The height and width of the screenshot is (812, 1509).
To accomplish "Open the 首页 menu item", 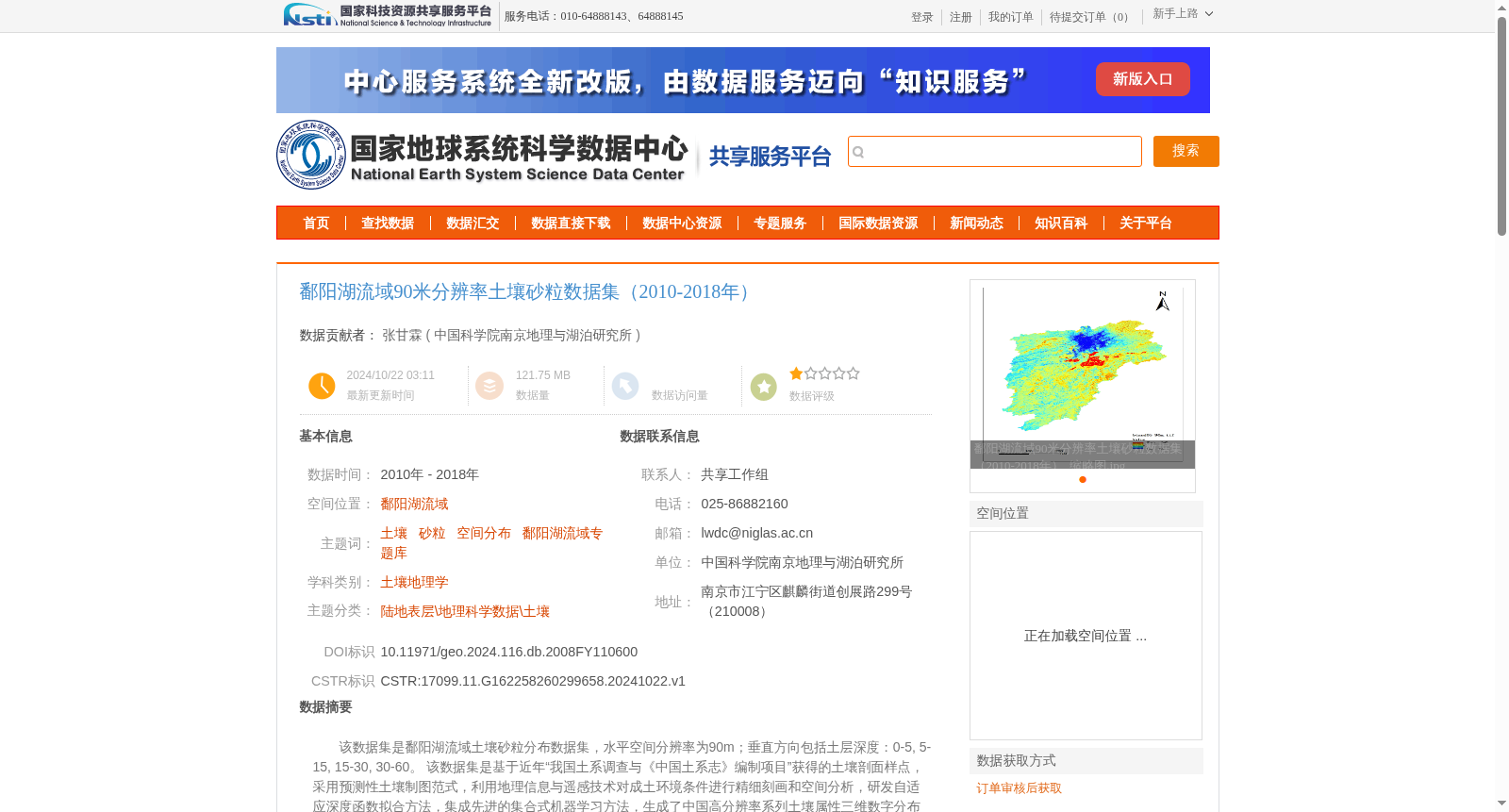I will pos(316,224).
